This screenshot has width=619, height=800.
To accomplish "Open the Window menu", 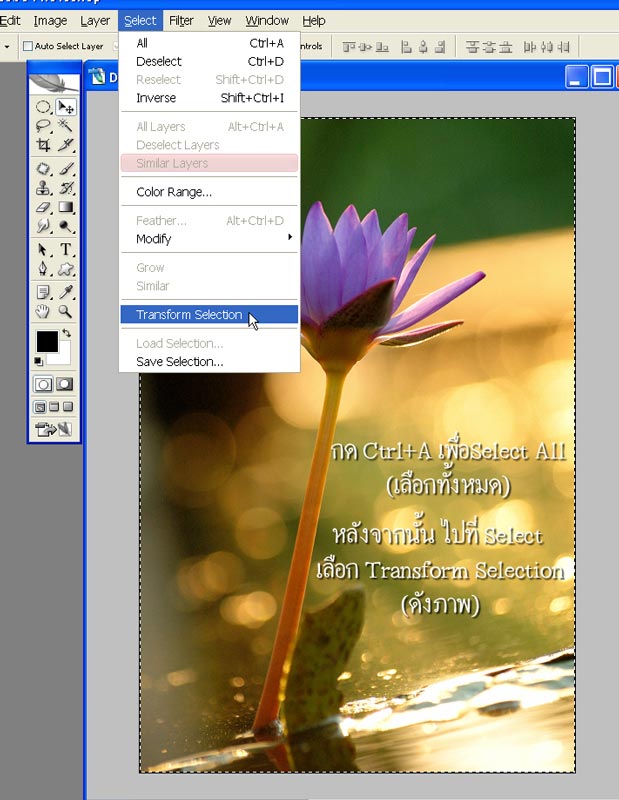I will [x=267, y=21].
